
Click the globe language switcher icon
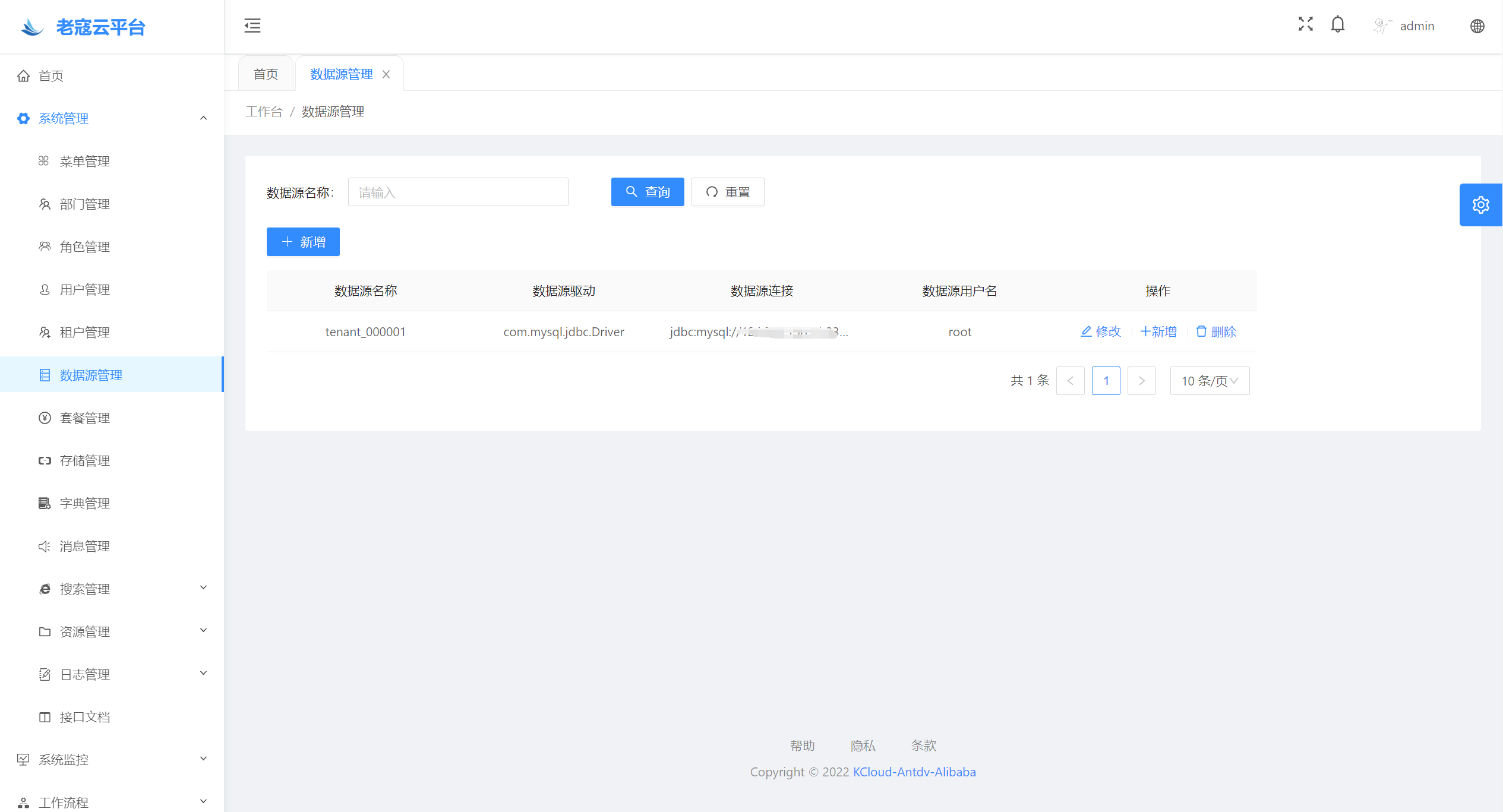(x=1477, y=26)
